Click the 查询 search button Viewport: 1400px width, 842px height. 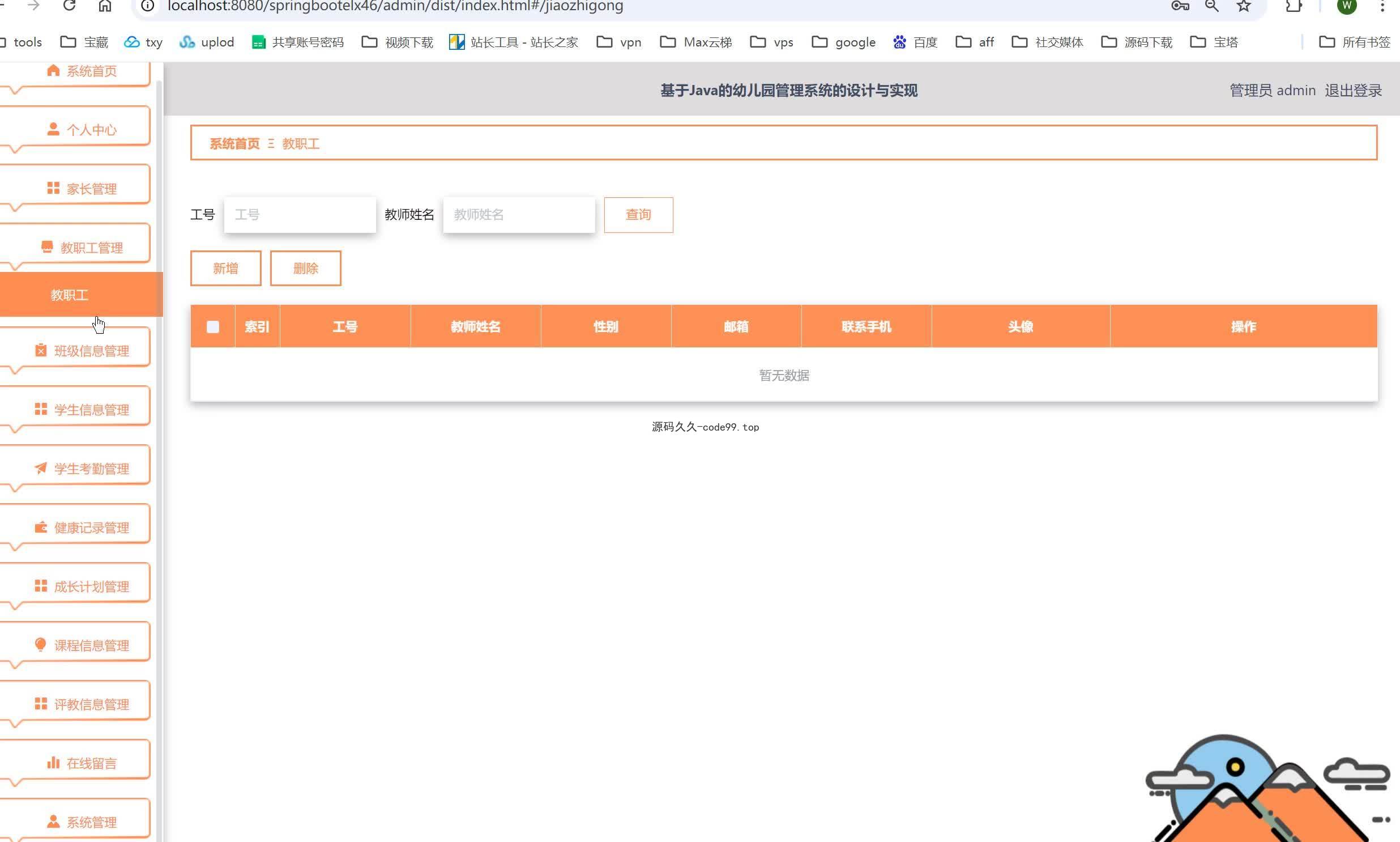pos(638,215)
